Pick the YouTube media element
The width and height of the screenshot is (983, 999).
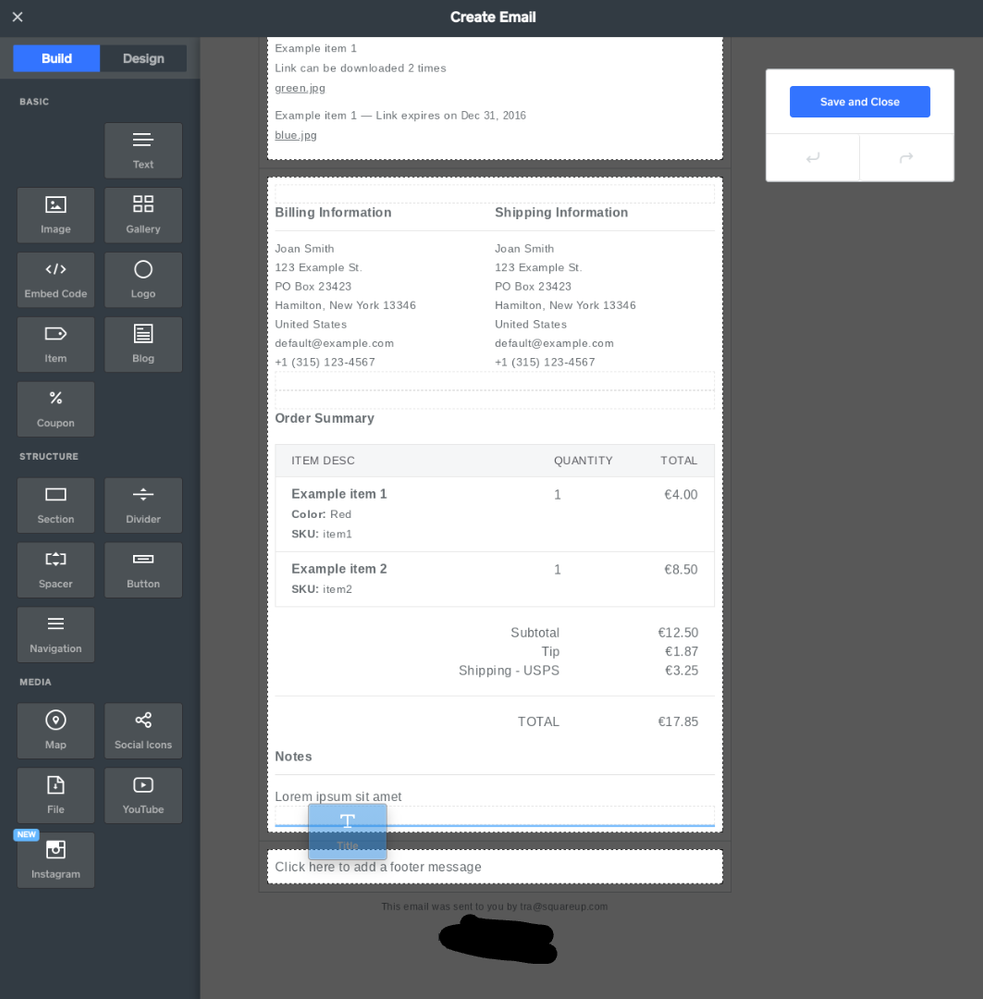[143, 796]
